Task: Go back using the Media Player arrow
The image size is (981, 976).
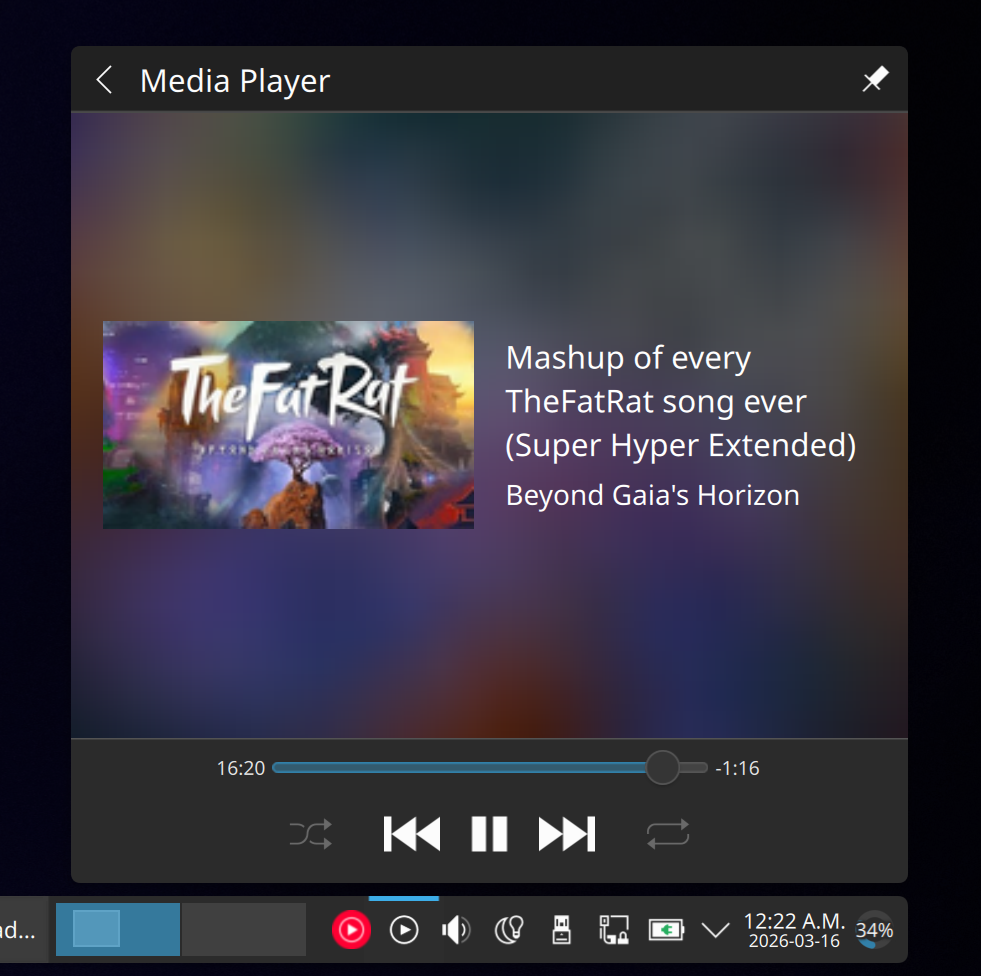Action: [x=104, y=80]
